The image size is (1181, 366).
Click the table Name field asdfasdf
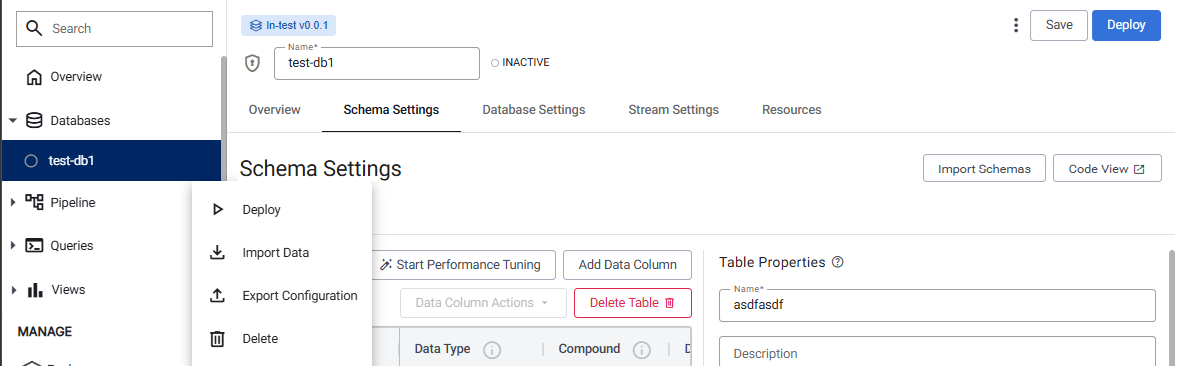point(937,306)
